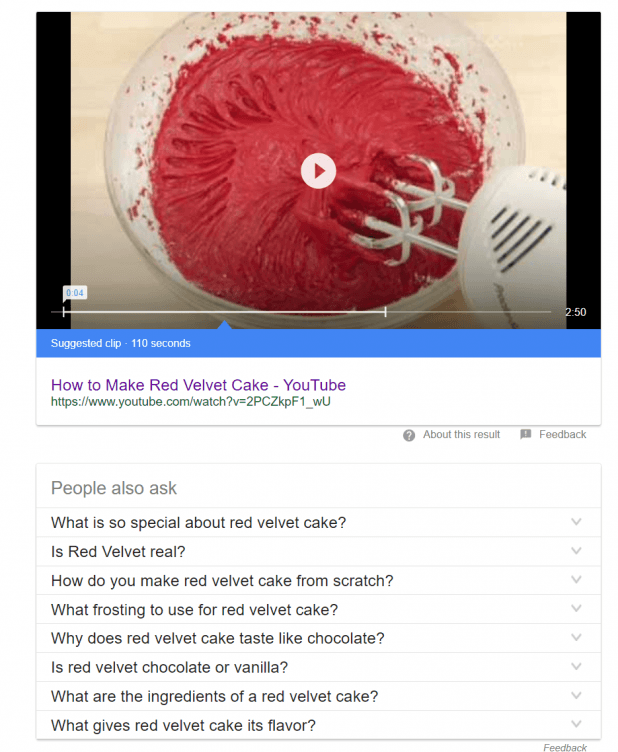Click the About this result text
Screen dimensions: 618x752
coord(461,435)
